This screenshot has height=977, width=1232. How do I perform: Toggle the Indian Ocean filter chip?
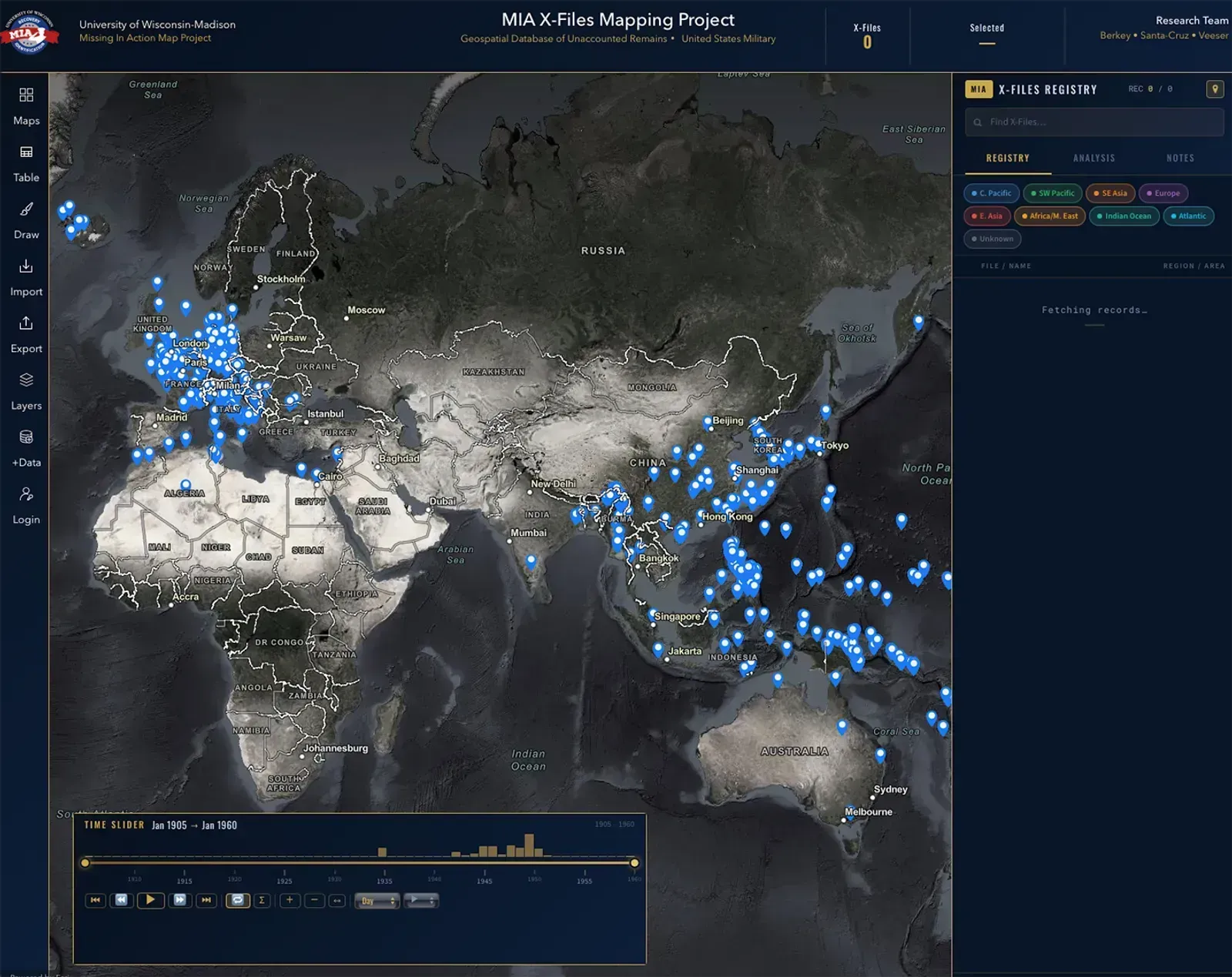point(1123,216)
